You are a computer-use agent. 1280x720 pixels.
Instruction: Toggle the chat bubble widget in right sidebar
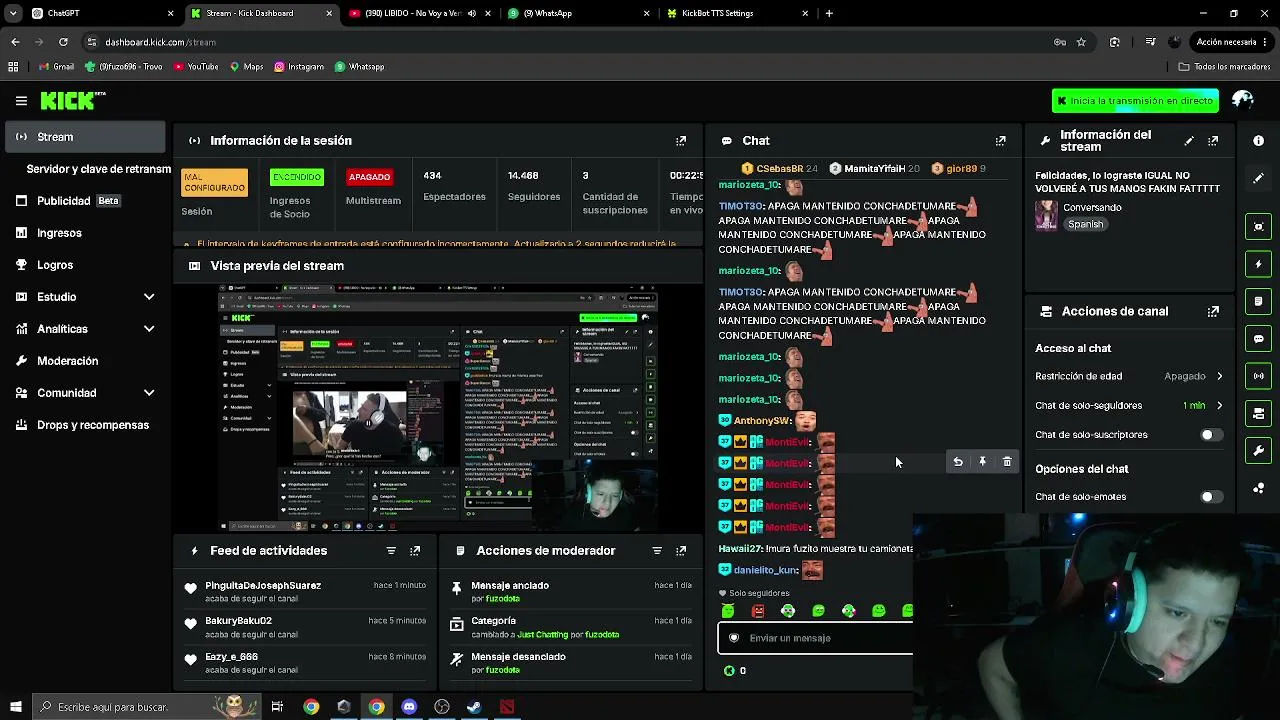tap(1259, 339)
